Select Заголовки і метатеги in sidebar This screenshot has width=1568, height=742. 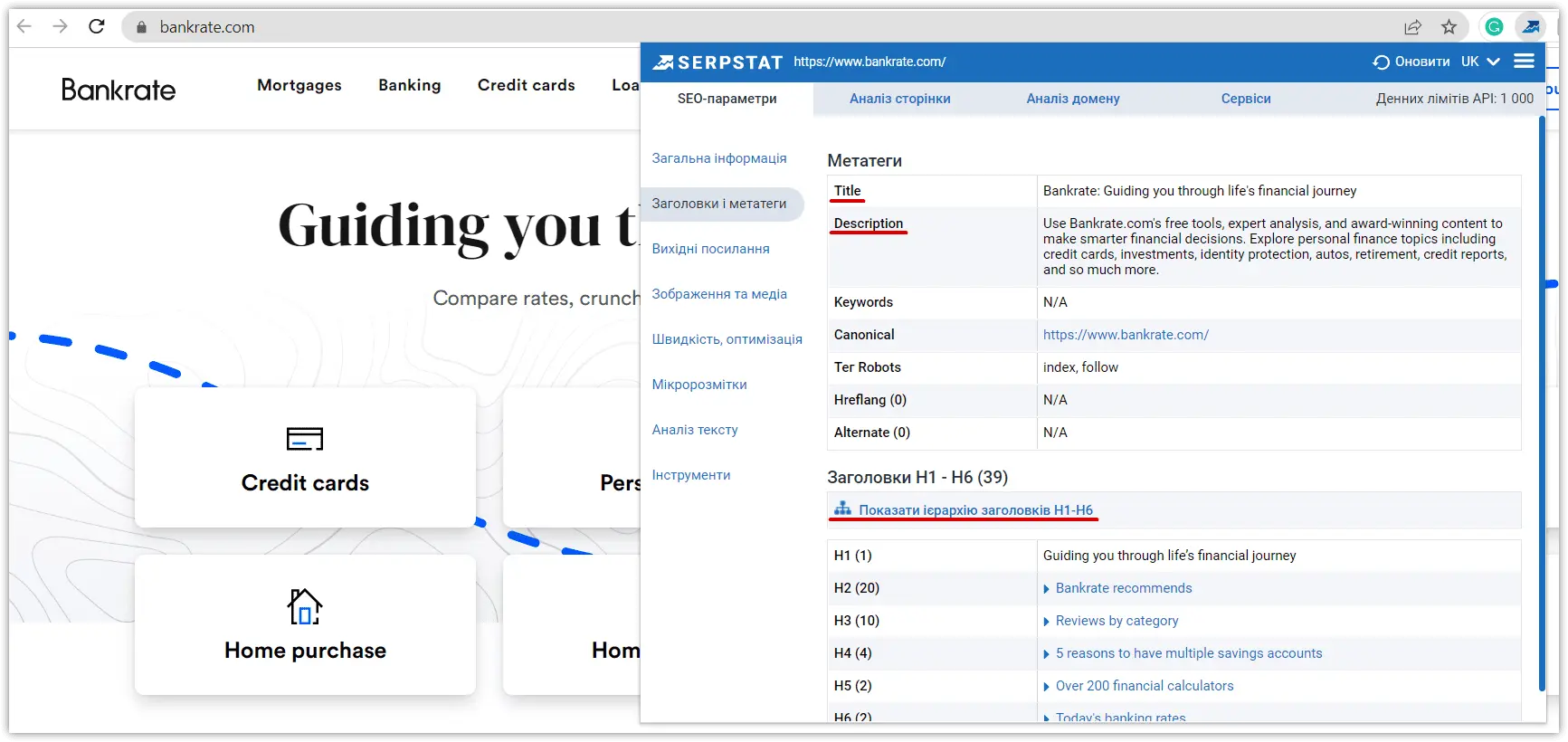click(x=721, y=204)
